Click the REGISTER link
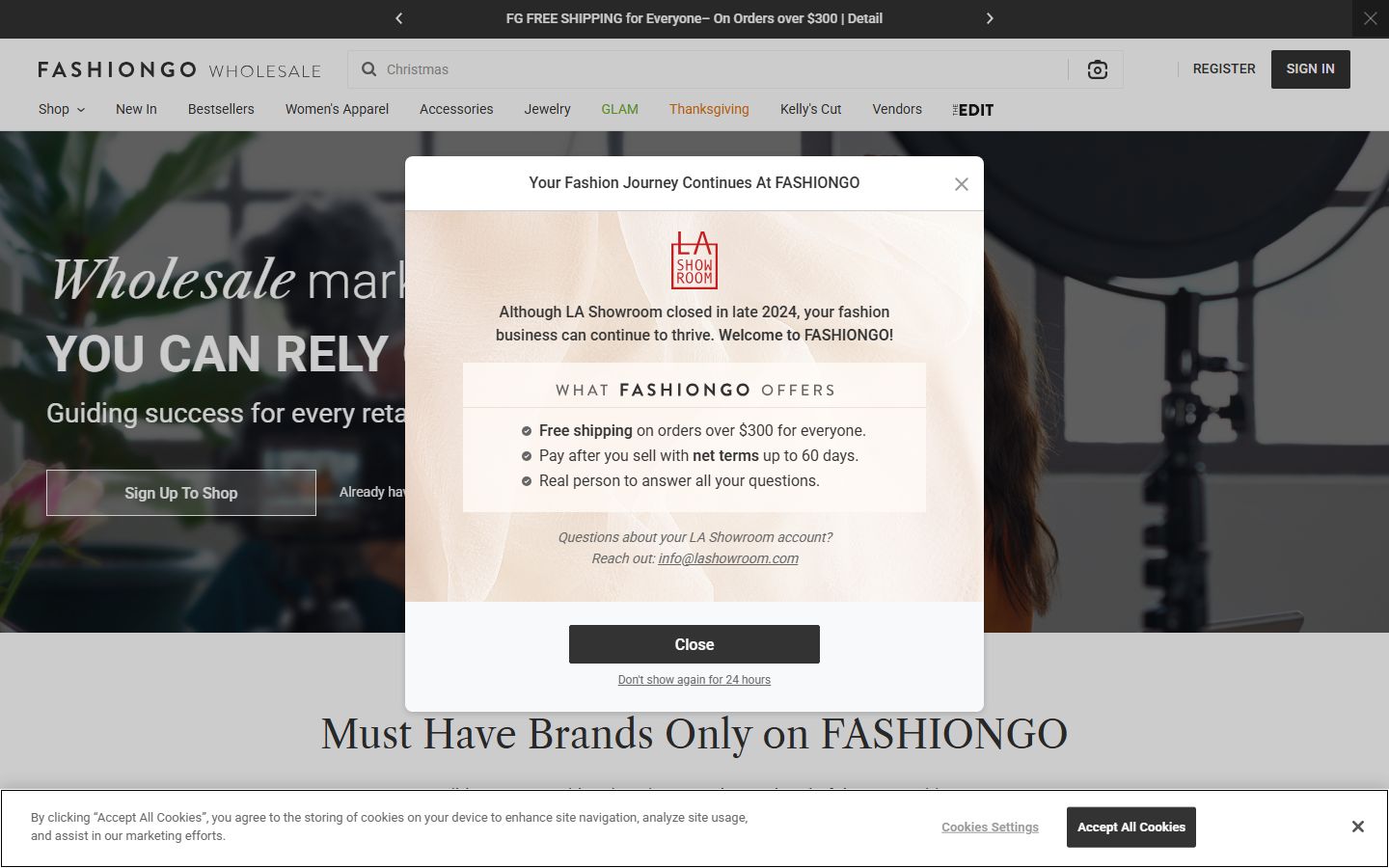1389x868 pixels. point(1224,68)
